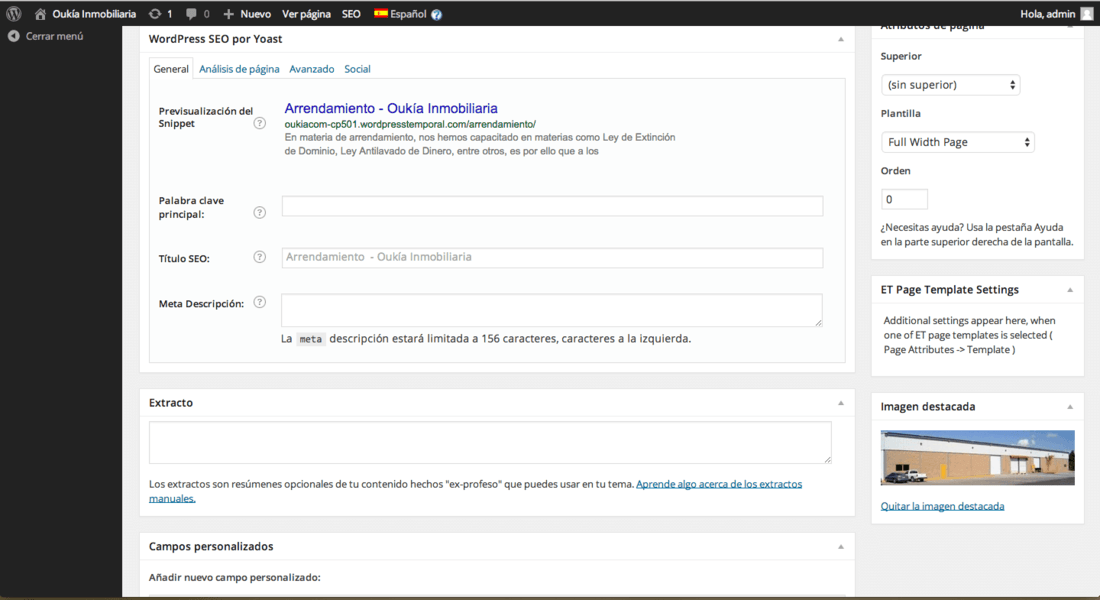Click the plus icon next to Nuevo

pyautogui.click(x=229, y=14)
